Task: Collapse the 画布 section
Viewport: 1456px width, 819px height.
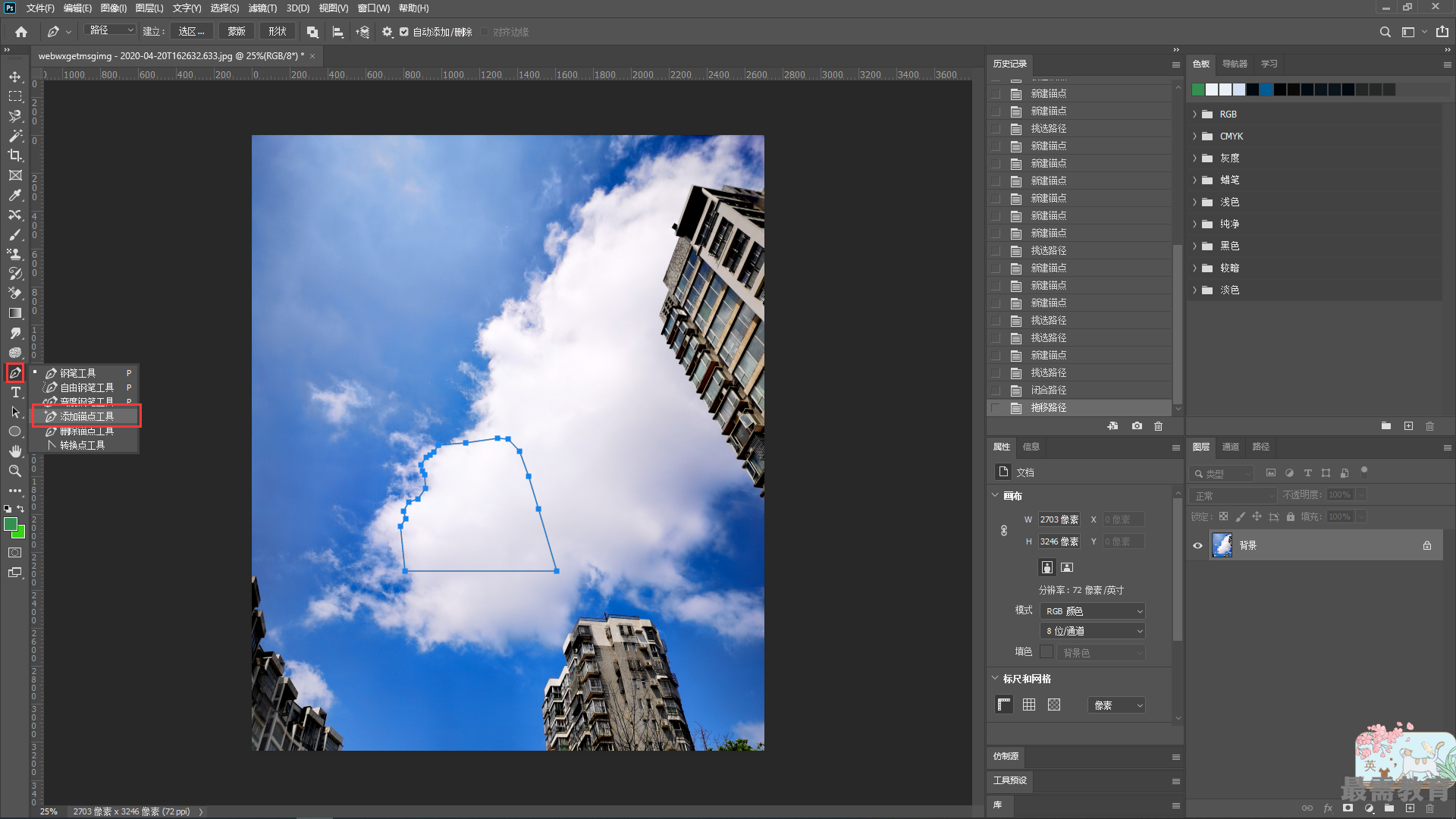Action: pos(995,495)
